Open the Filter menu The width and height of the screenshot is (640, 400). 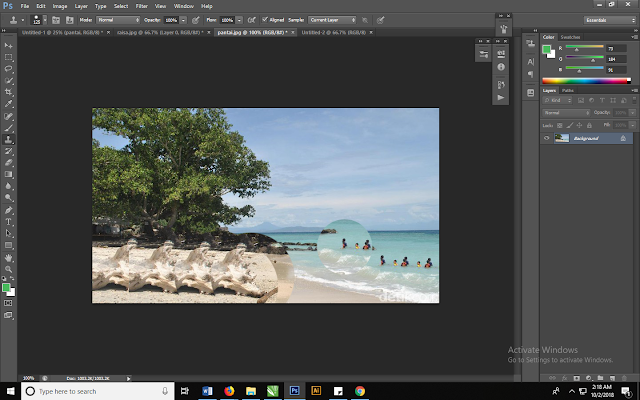(141, 6)
